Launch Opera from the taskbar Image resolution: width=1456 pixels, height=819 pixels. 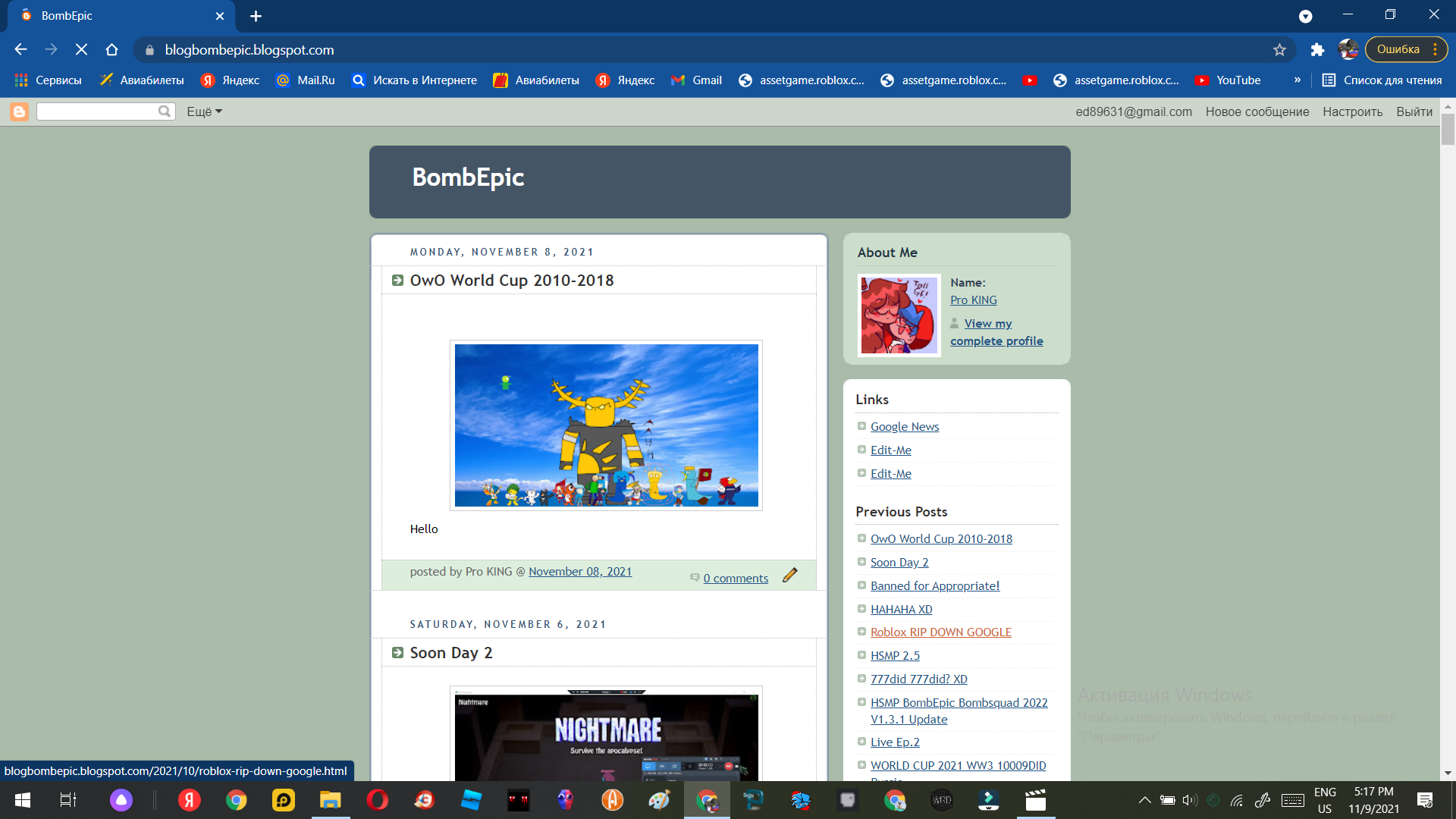(x=377, y=800)
